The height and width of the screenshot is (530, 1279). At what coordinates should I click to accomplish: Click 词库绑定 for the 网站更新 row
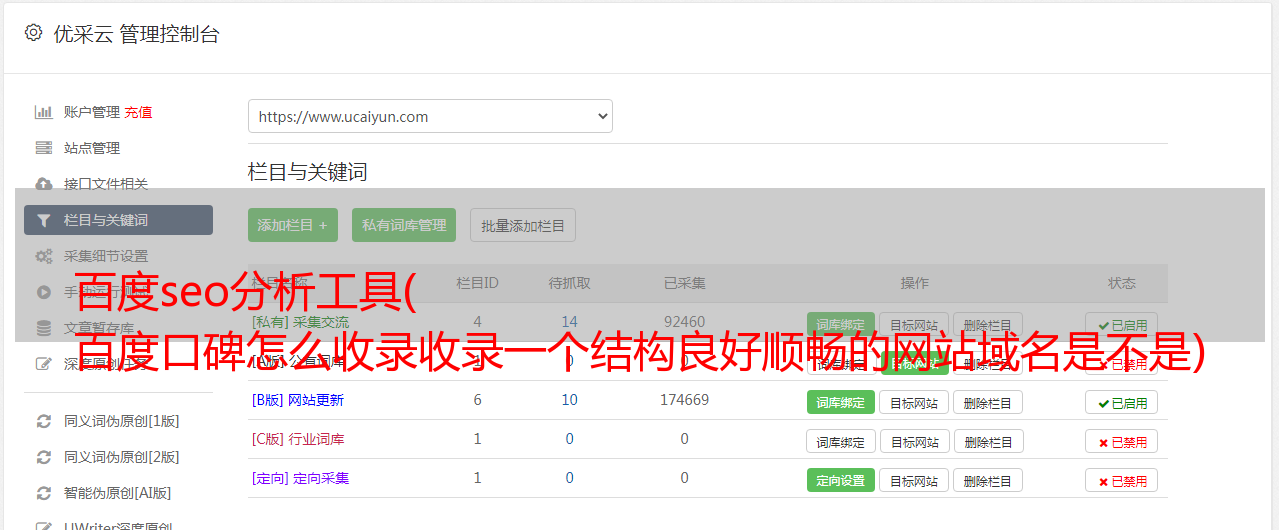pyautogui.click(x=841, y=402)
